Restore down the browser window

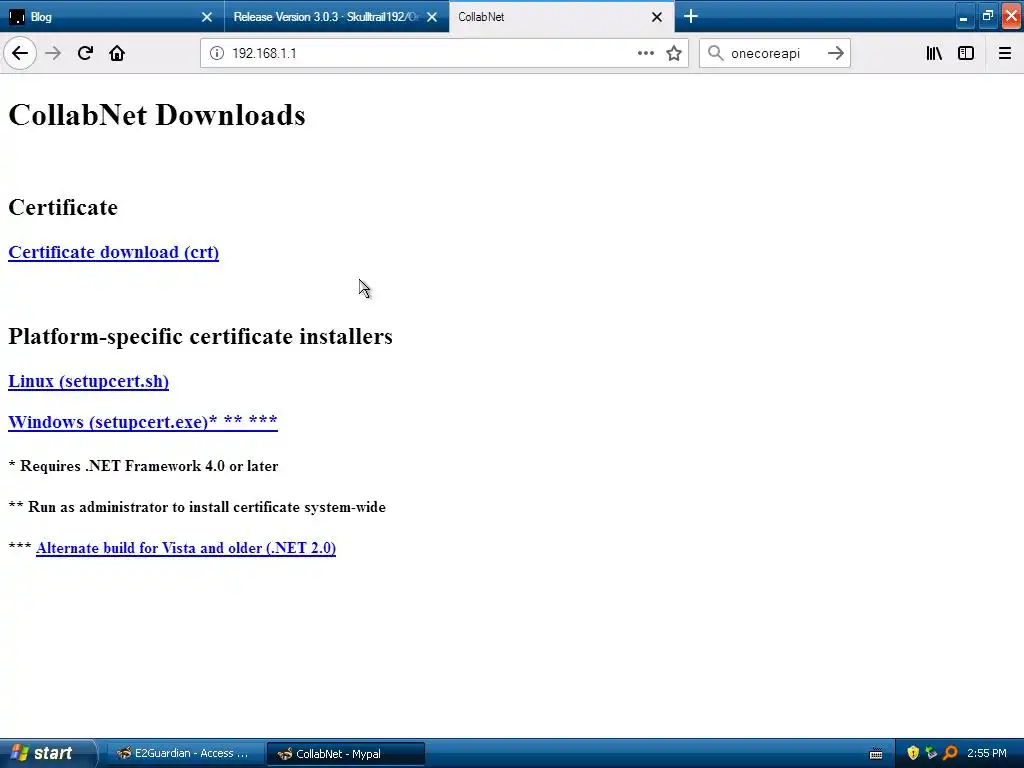[987, 17]
